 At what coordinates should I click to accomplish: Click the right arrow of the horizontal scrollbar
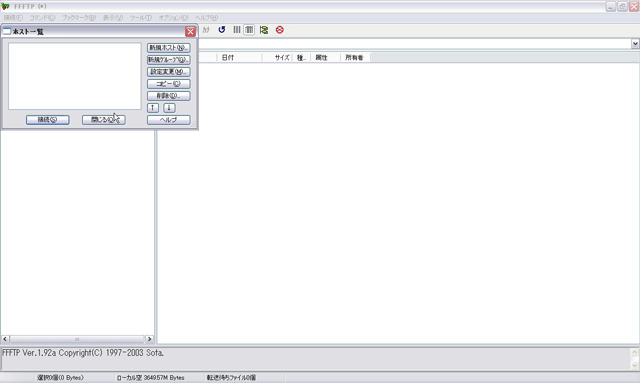(149, 339)
